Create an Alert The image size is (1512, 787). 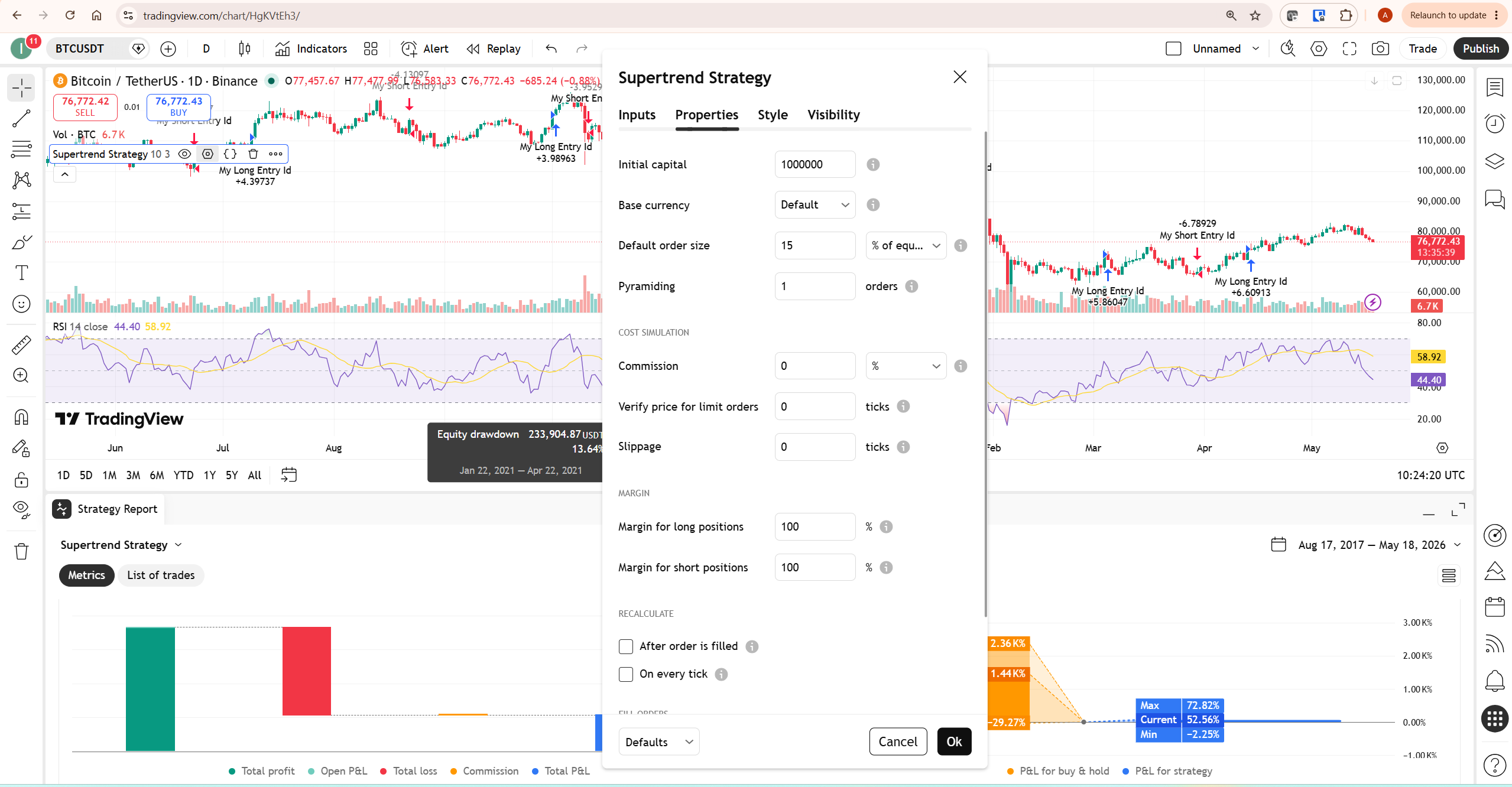pos(424,48)
